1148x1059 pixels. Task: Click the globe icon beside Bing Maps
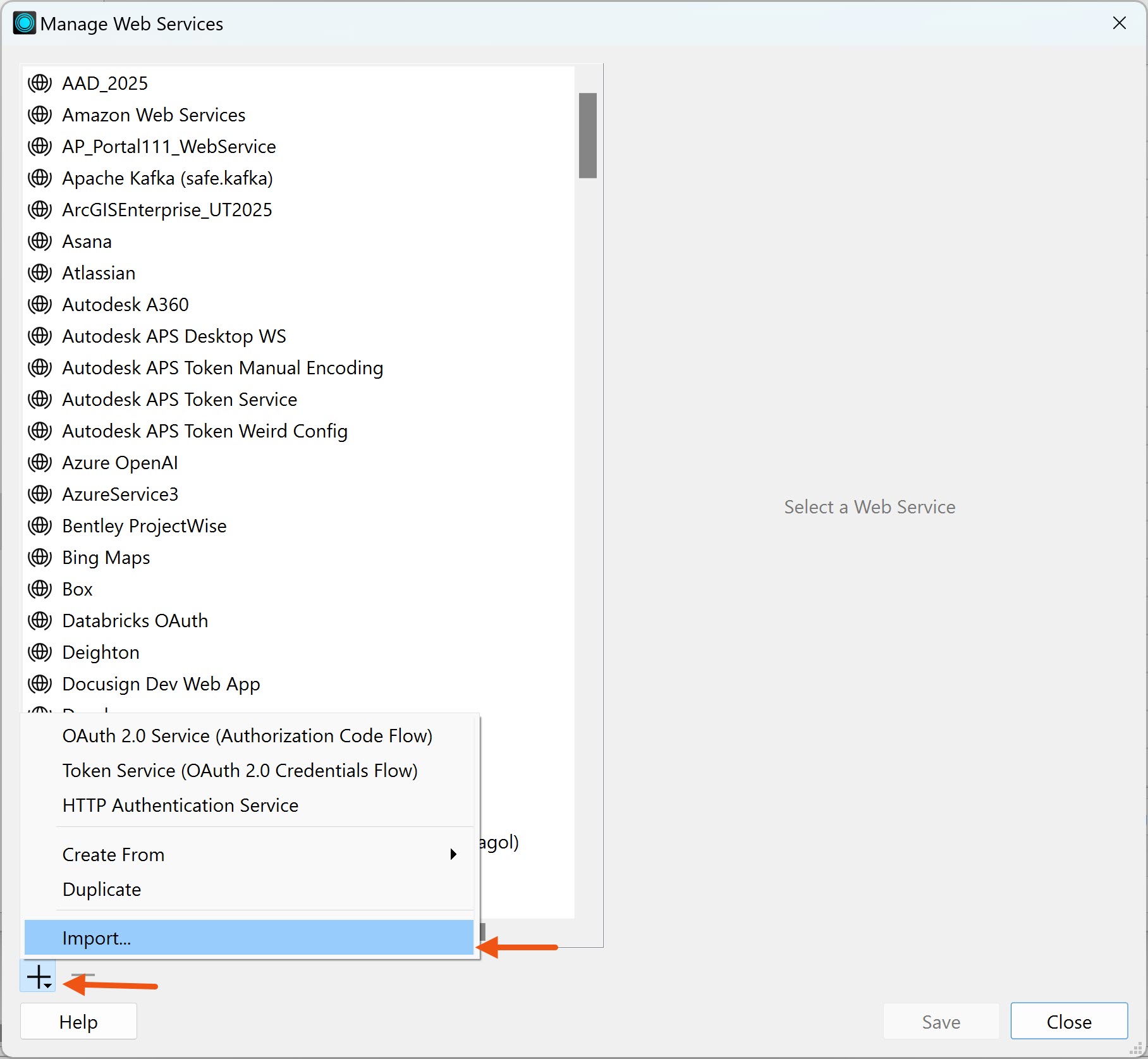tap(40, 557)
